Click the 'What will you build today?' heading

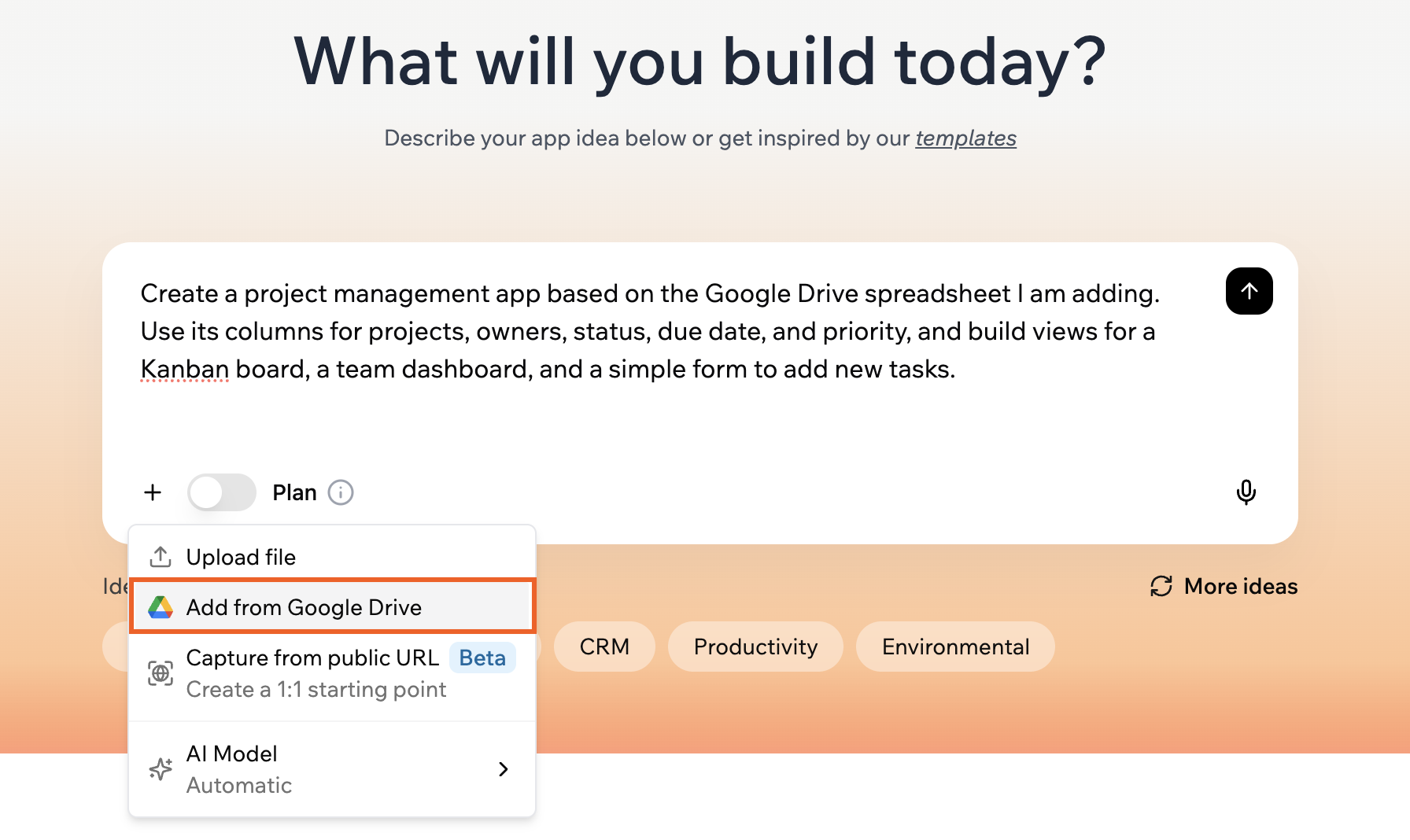point(700,61)
